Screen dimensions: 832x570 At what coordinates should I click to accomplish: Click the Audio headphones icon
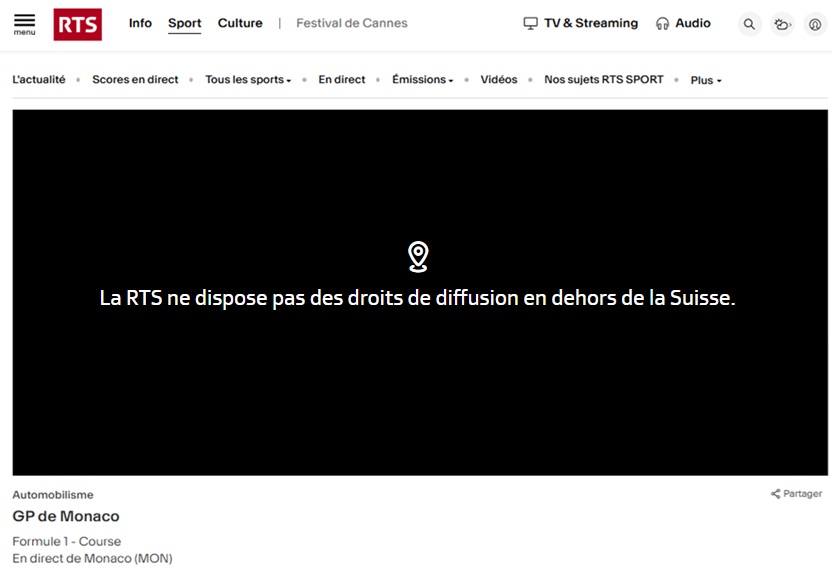click(662, 23)
